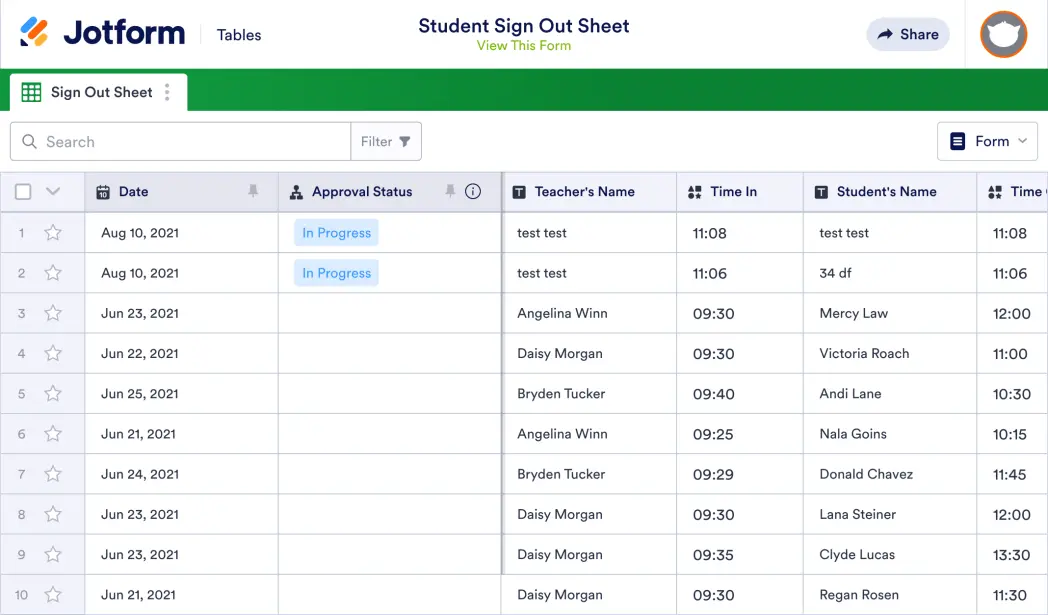Open the Filter funnel icon

406,141
